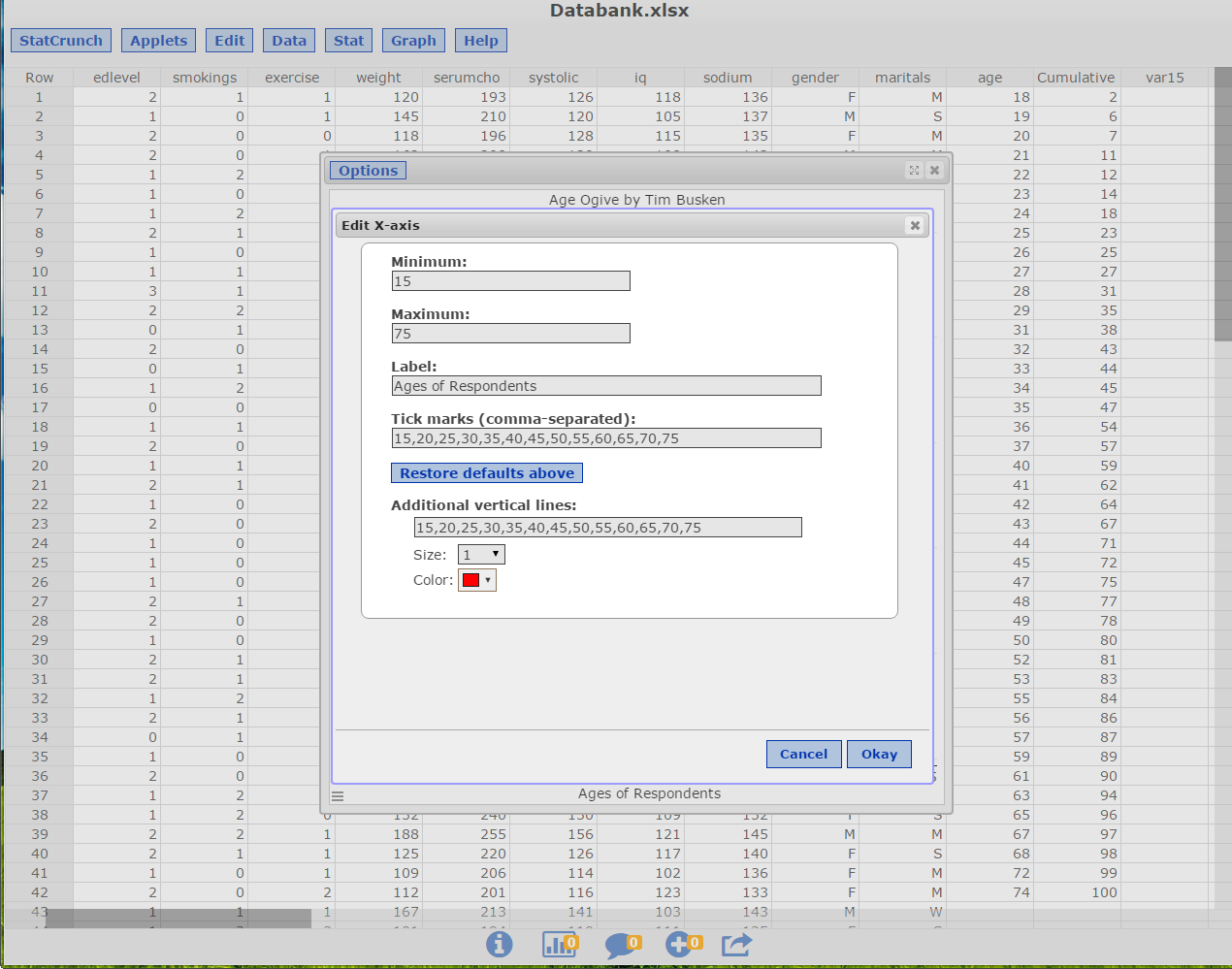Click the hamburger menu icon in graph window
Screen dimensions: 1232x969
click(338, 795)
